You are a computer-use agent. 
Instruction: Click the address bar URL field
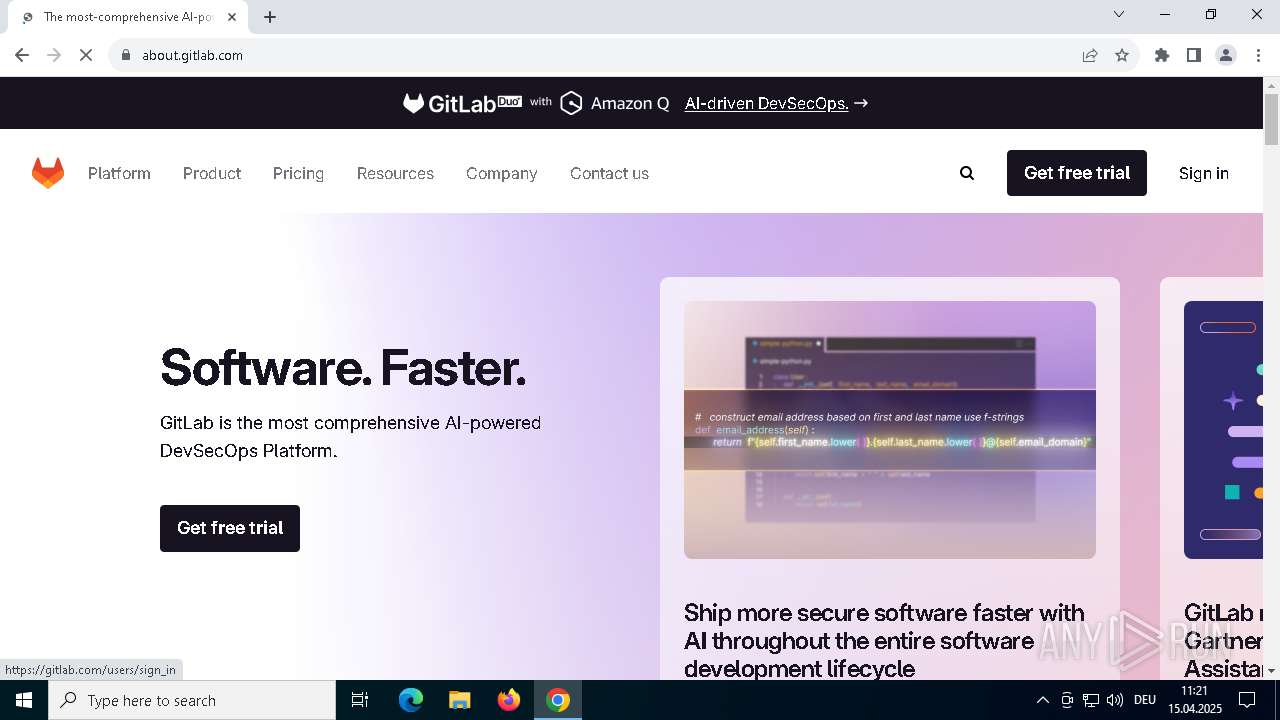[x=600, y=55]
